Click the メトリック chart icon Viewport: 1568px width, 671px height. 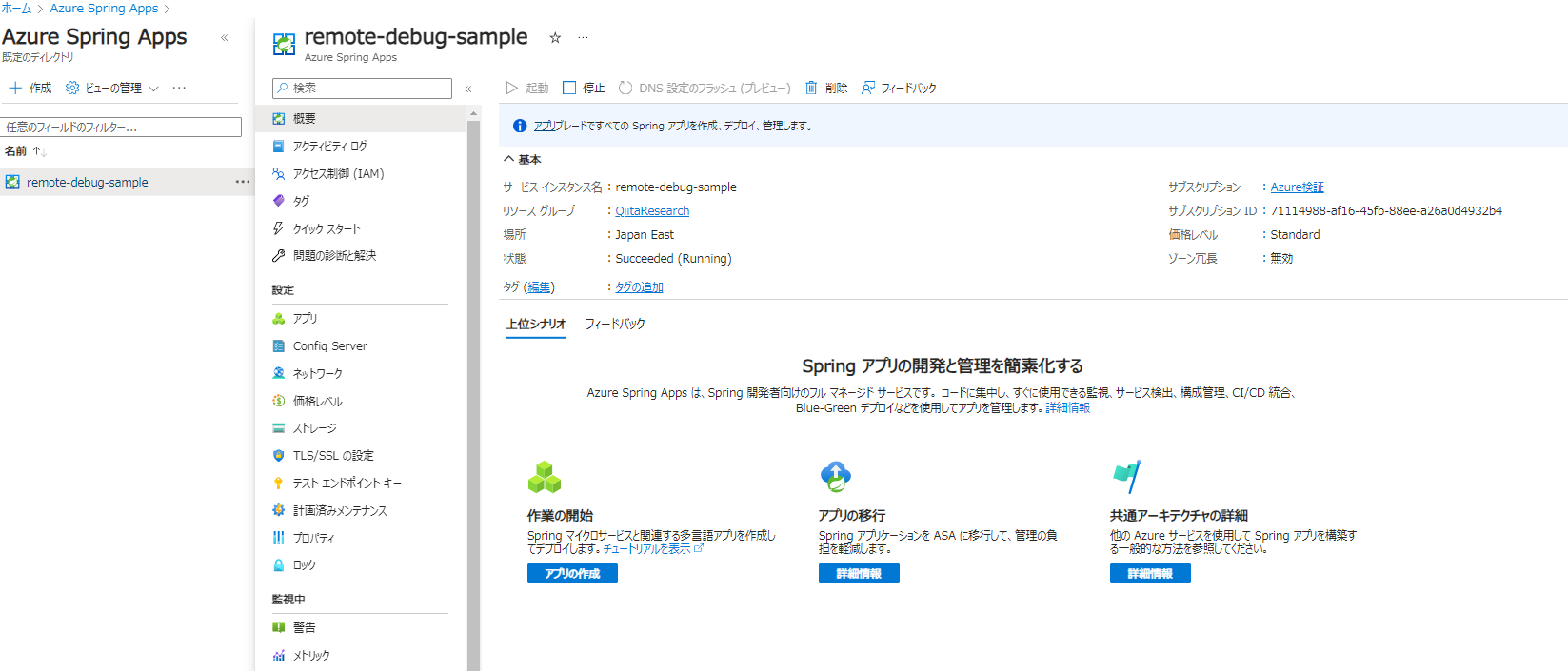pos(279,656)
